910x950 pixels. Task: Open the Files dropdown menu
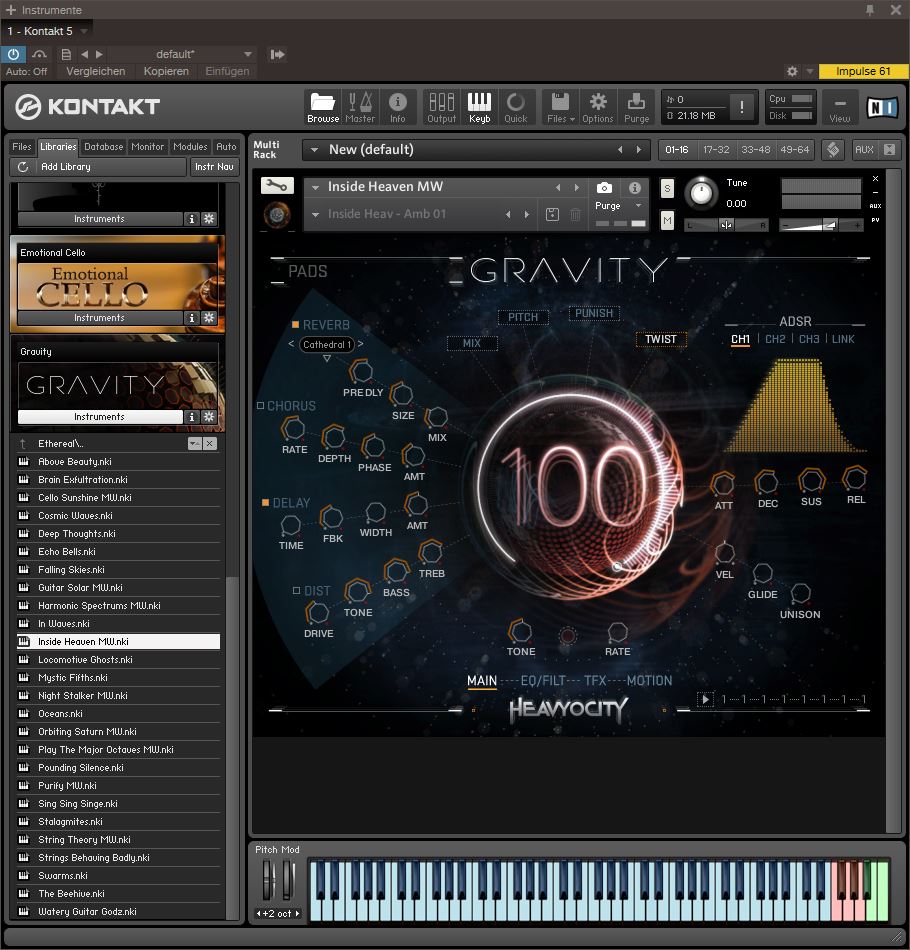pos(560,107)
